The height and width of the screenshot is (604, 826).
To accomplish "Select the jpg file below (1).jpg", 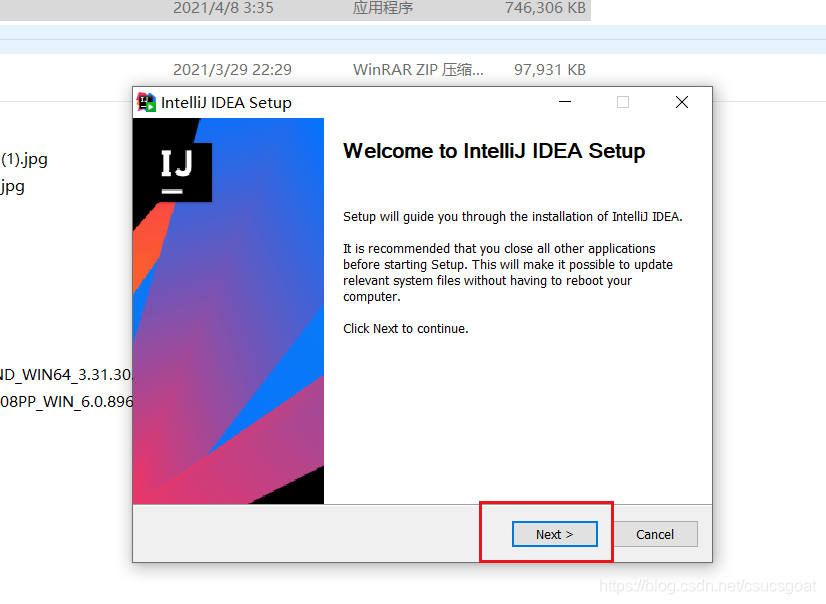I will 12,186.
